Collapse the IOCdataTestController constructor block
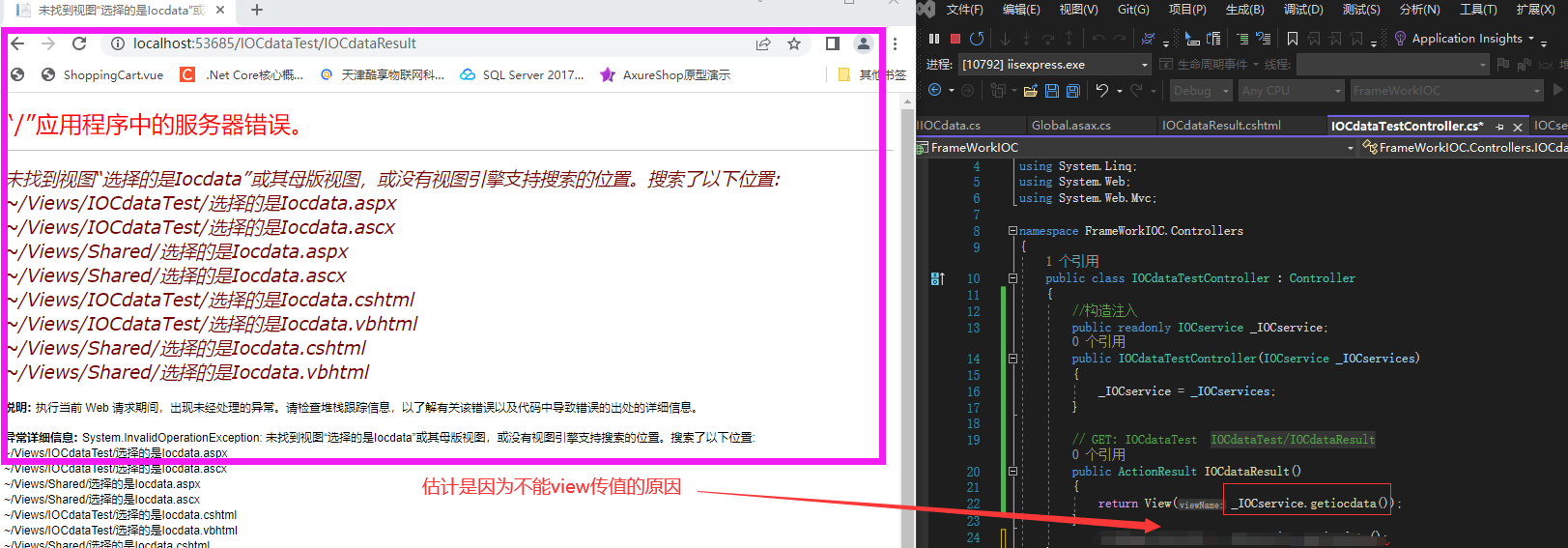This screenshot has width=1568, height=548. [x=1012, y=359]
